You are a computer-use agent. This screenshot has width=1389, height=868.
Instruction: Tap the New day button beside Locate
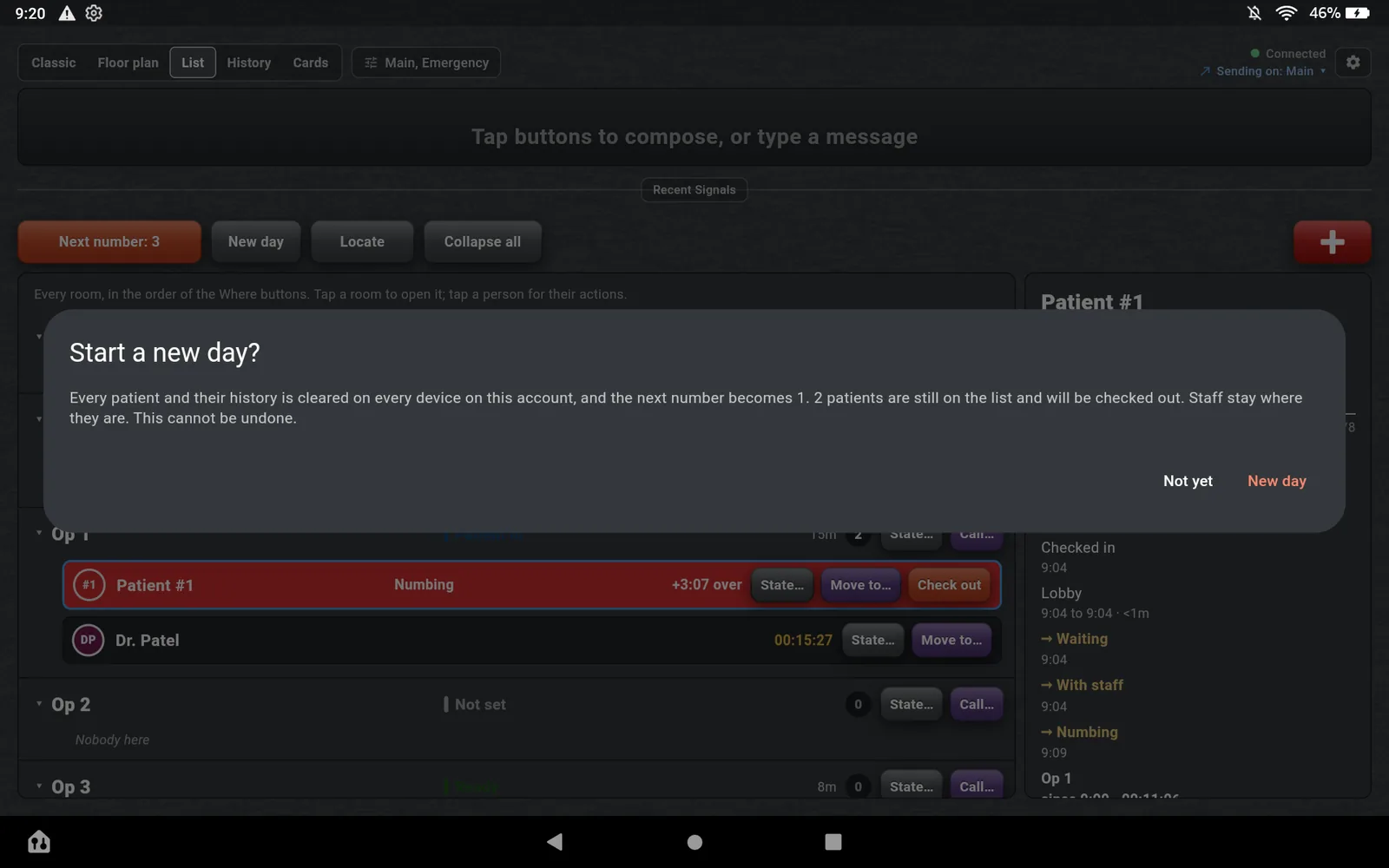click(x=256, y=242)
